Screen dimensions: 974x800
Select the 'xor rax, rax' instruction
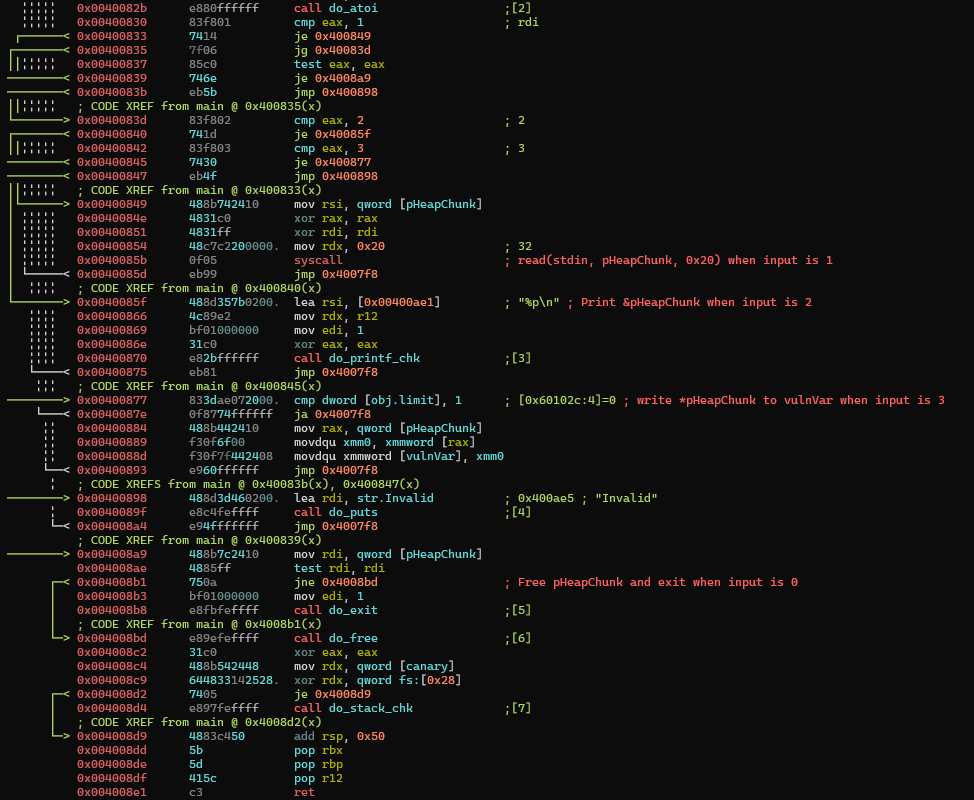pyautogui.click(x=335, y=219)
